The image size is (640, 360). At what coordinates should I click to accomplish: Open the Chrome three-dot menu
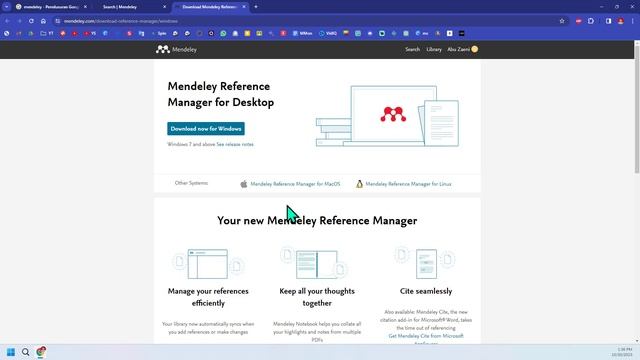tap(633, 21)
